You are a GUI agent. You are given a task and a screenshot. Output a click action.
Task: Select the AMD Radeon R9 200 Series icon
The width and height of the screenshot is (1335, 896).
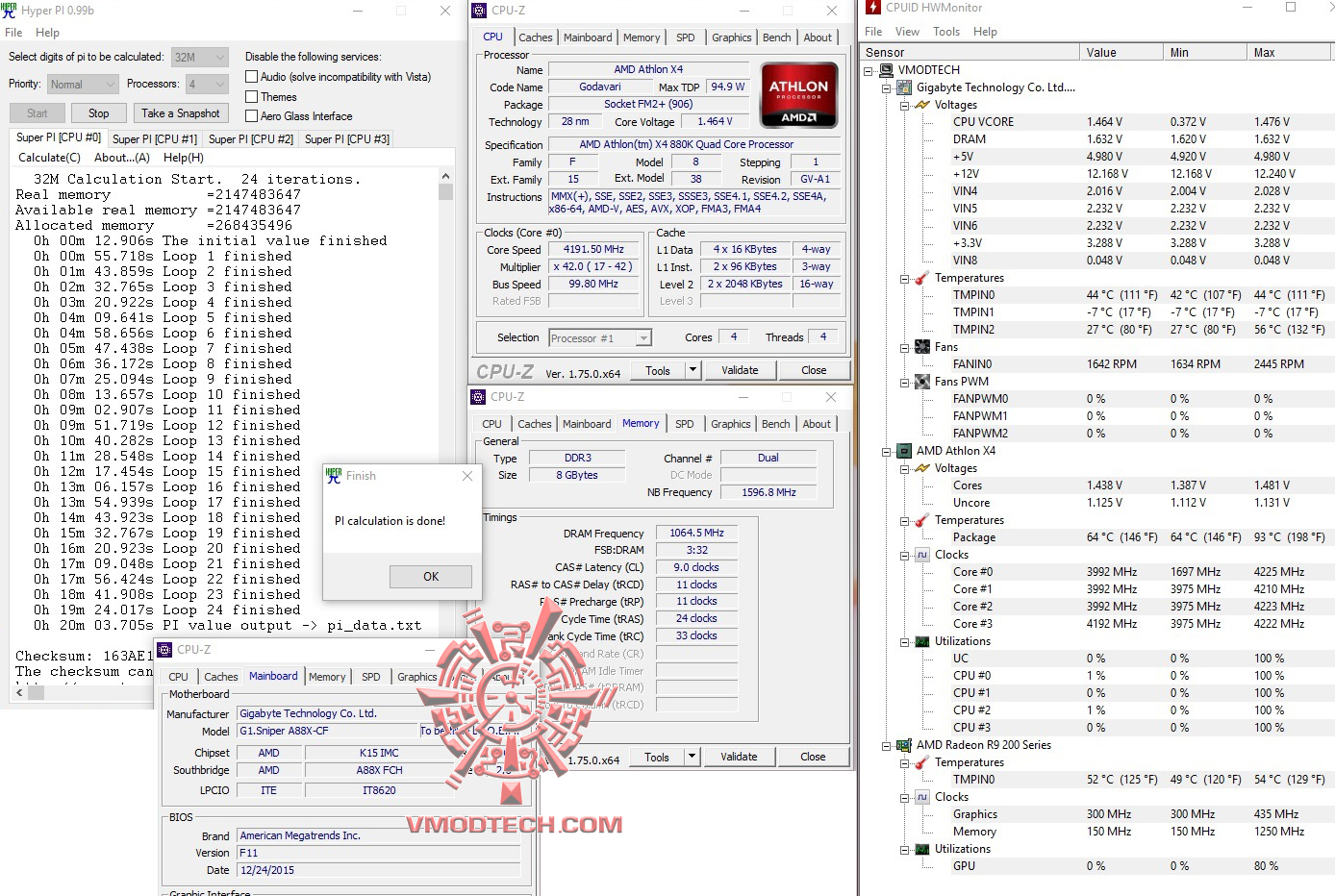click(x=904, y=745)
